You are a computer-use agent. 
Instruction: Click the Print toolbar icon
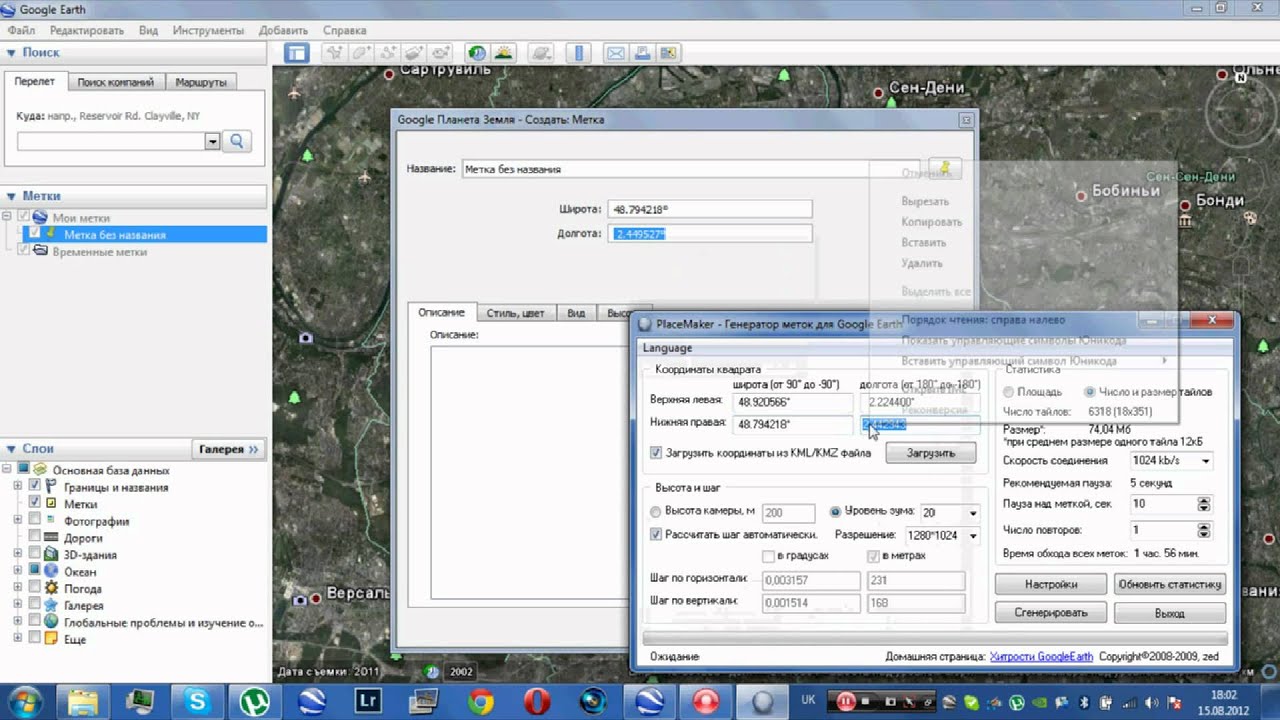click(x=642, y=53)
